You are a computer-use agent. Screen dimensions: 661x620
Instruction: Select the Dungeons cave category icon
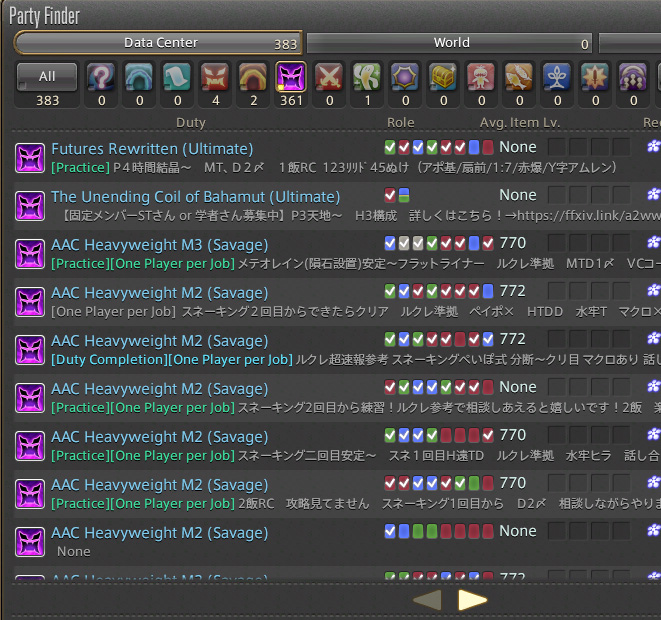tap(139, 77)
